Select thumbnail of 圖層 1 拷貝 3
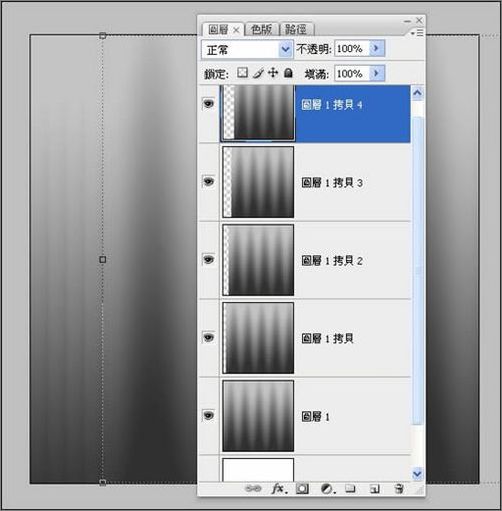Screen dimensions: 502x511 (x=258, y=182)
